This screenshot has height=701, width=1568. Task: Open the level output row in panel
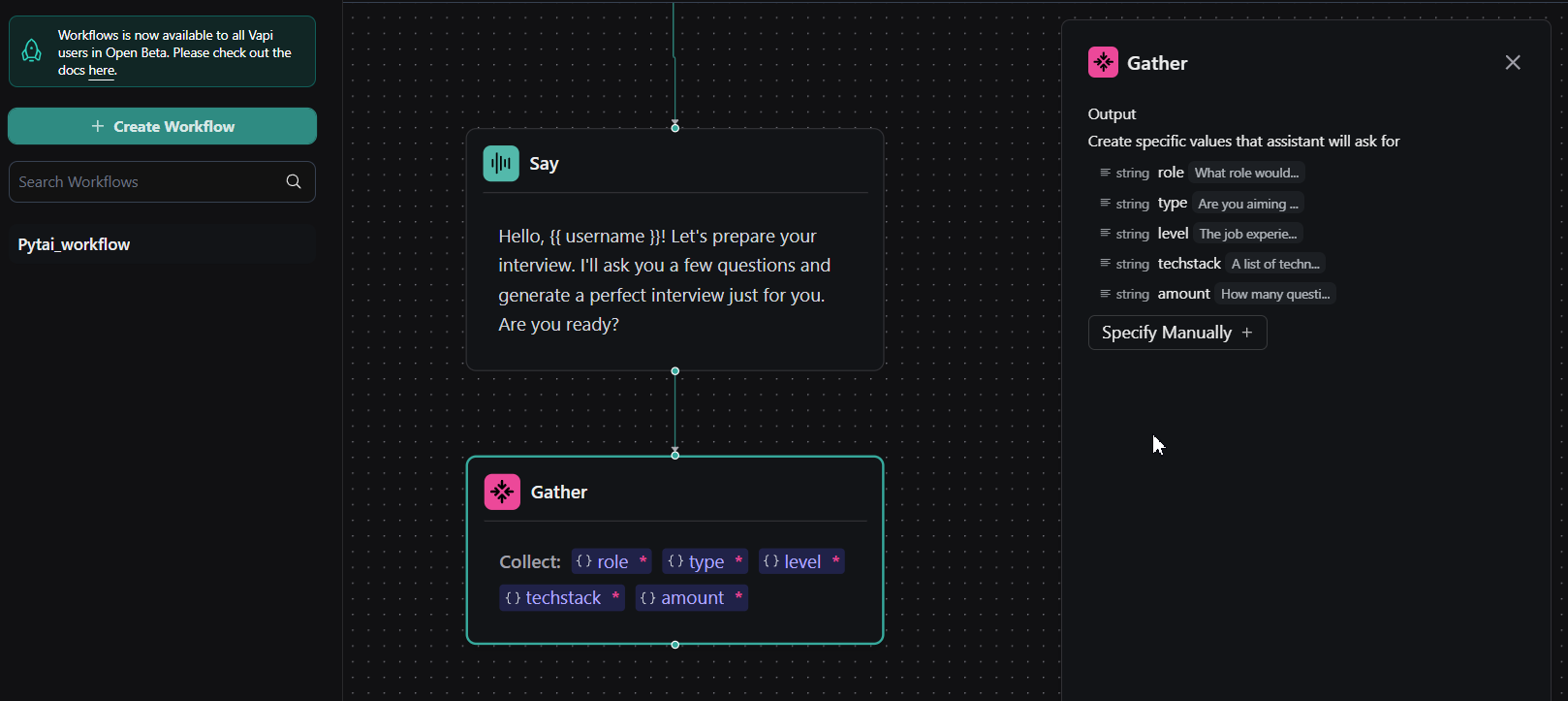1202,234
